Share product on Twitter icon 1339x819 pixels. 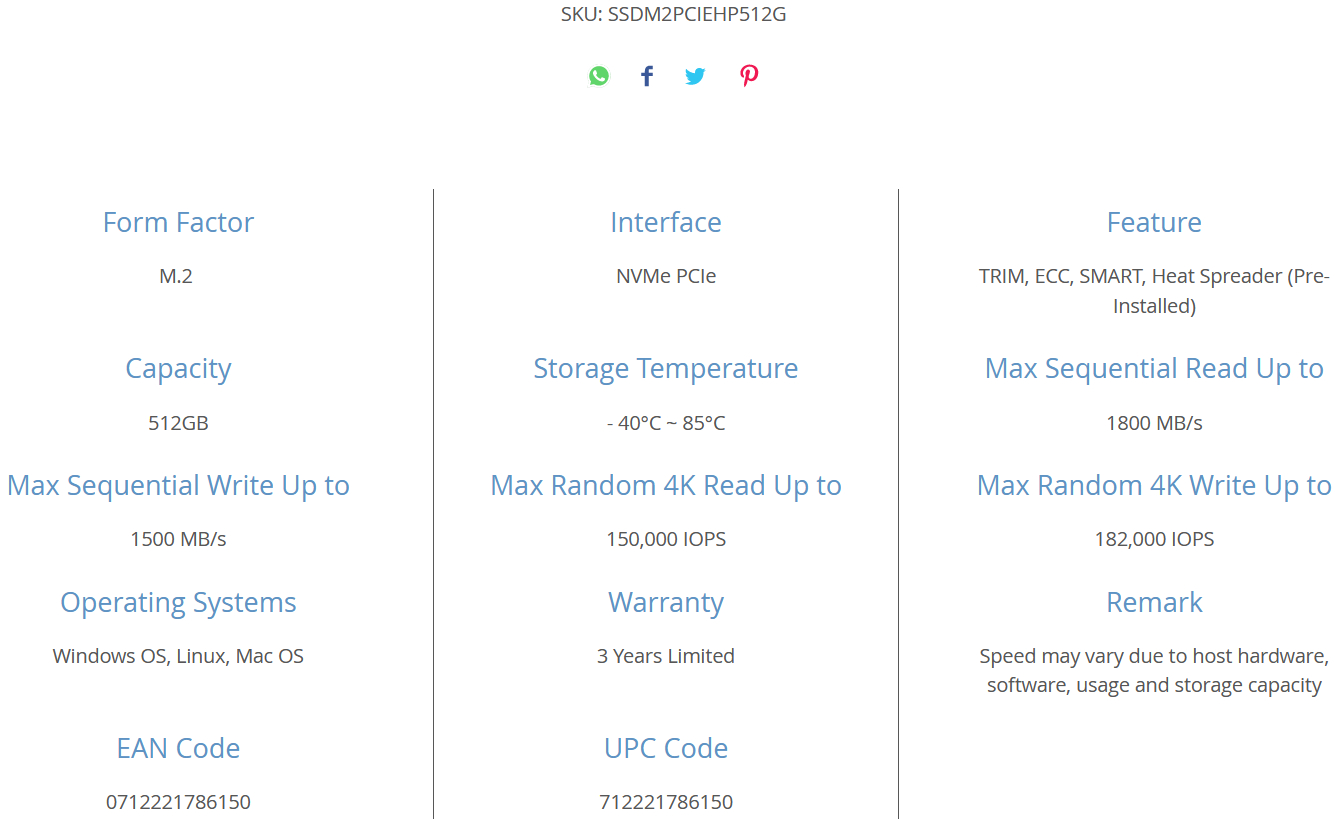[695, 76]
